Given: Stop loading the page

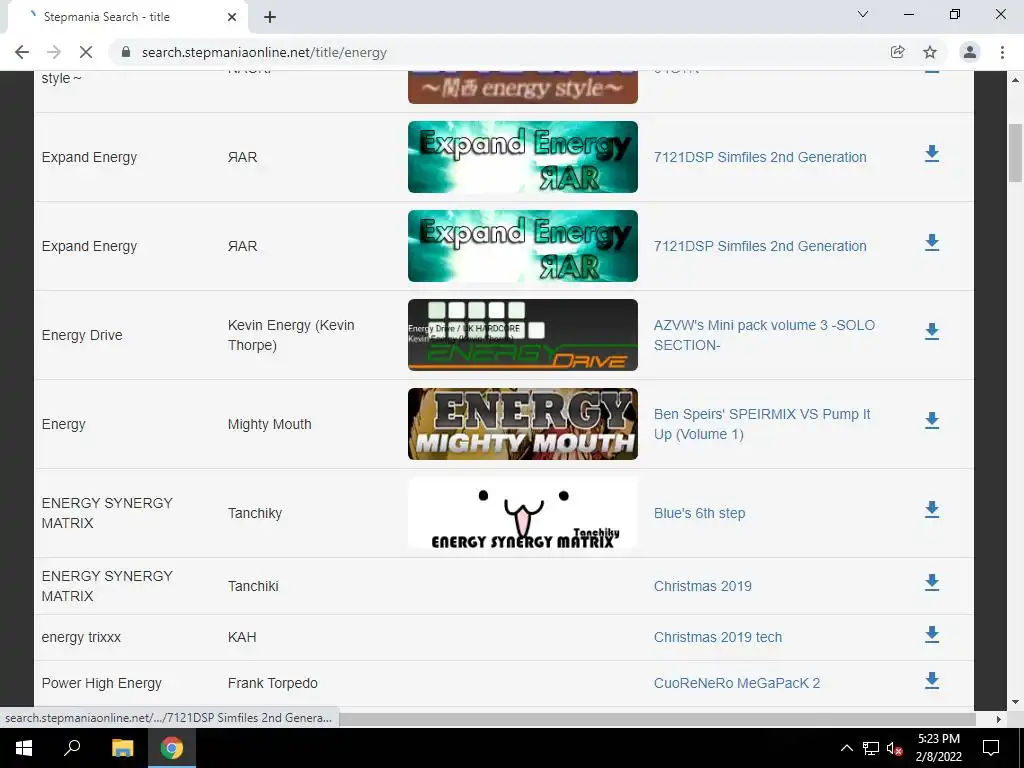Looking at the screenshot, I should pos(86,52).
